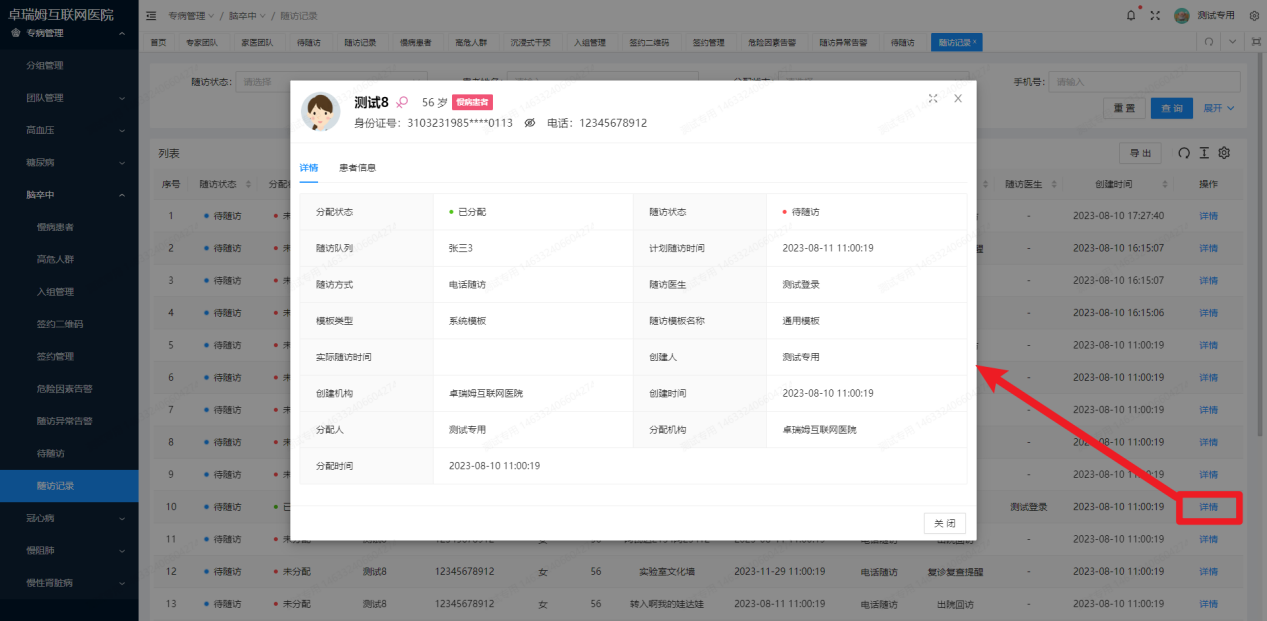Expand 冠心病 menu in sidebar

click(69, 518)
